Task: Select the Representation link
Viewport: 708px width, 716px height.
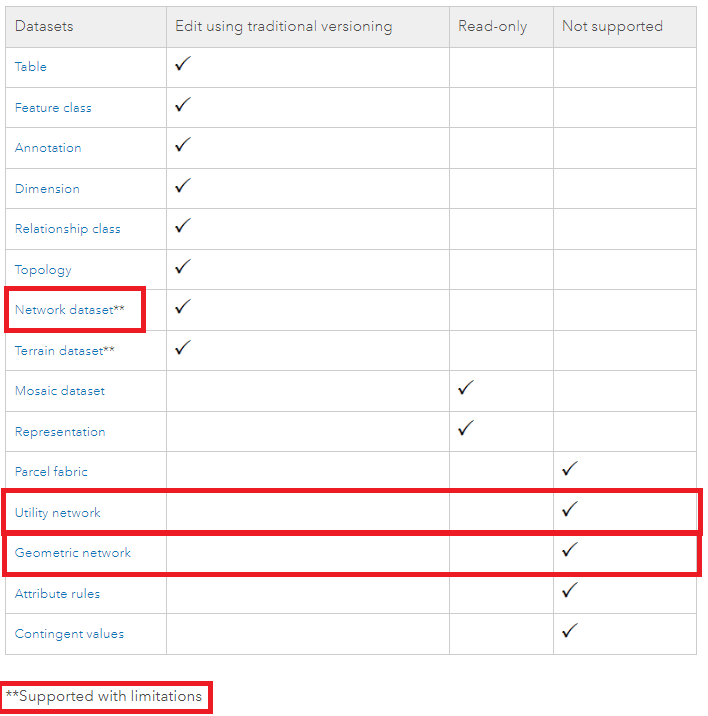Action: pos(60,432)
